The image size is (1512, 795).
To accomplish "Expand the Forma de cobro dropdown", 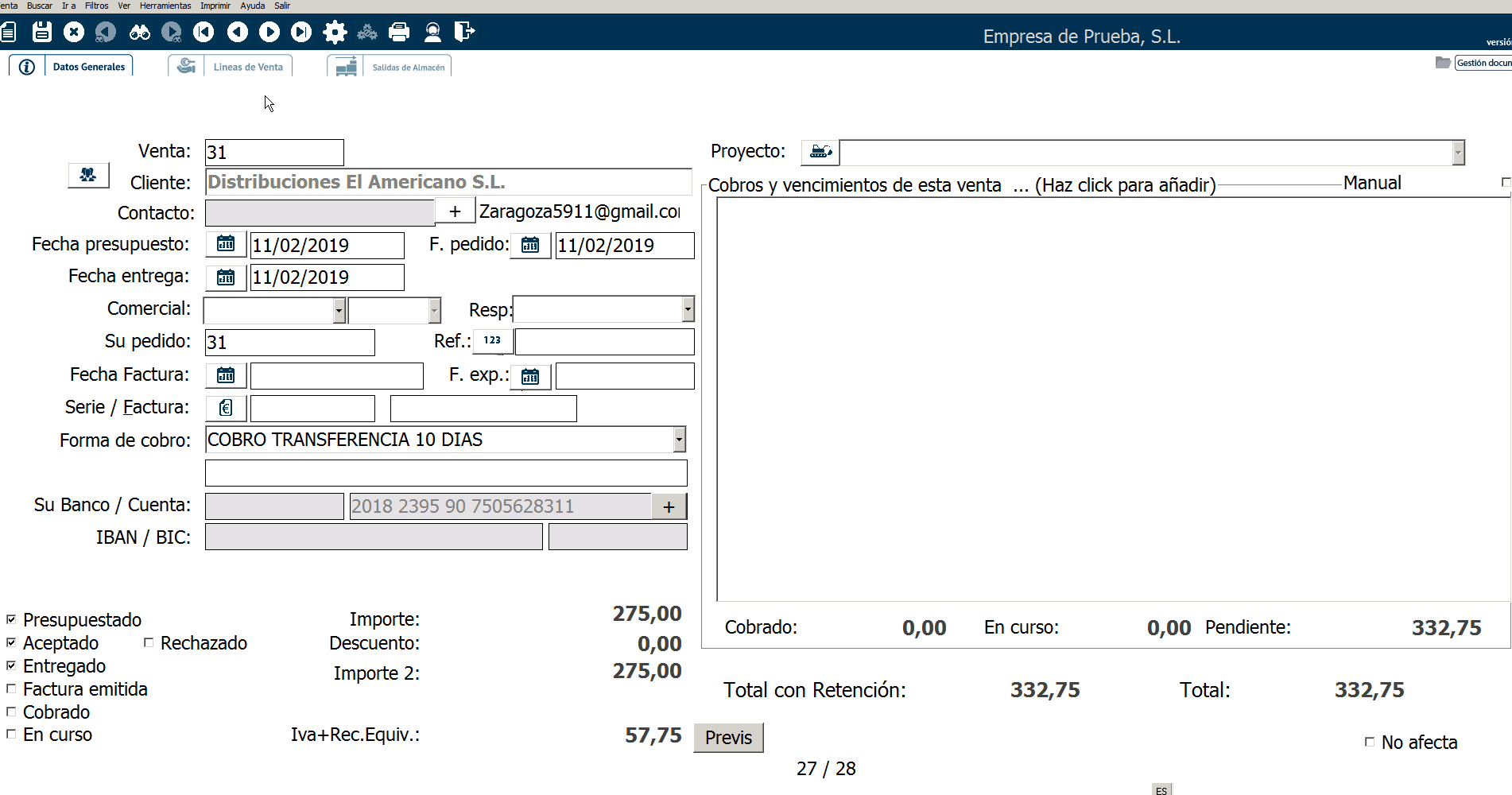I will tap(679, 440).
